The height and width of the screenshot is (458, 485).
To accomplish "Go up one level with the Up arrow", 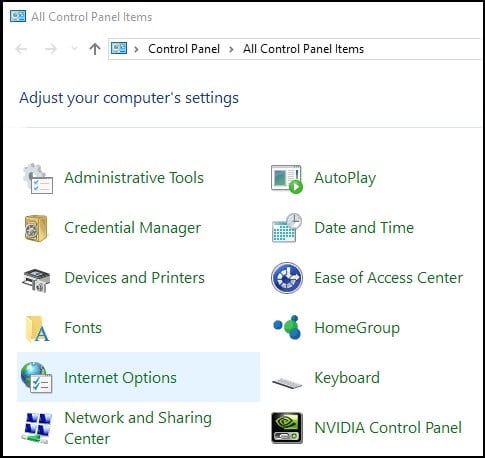I will (95, 49).
